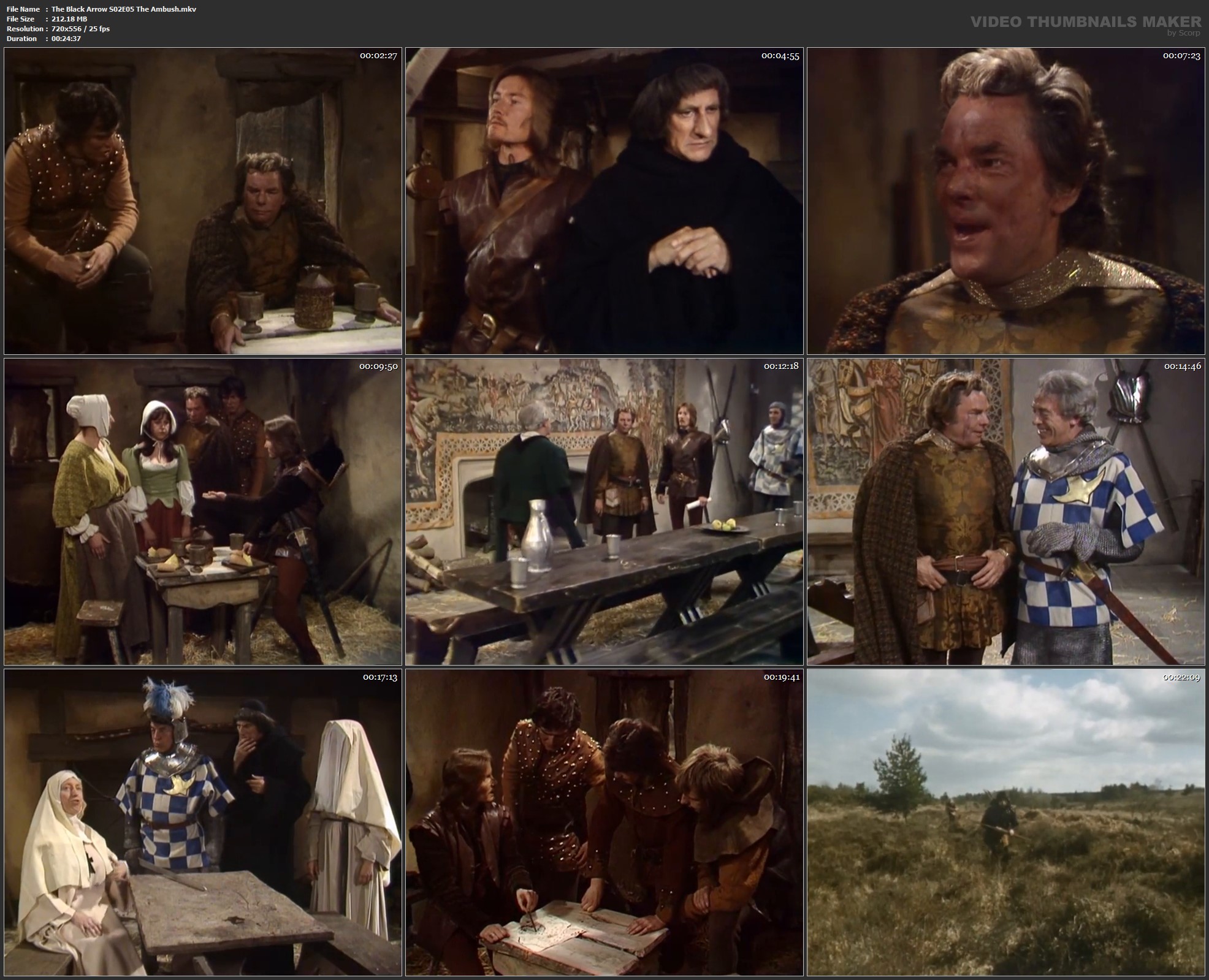Click the 00:04:55 timestamp label

point(780,56)
